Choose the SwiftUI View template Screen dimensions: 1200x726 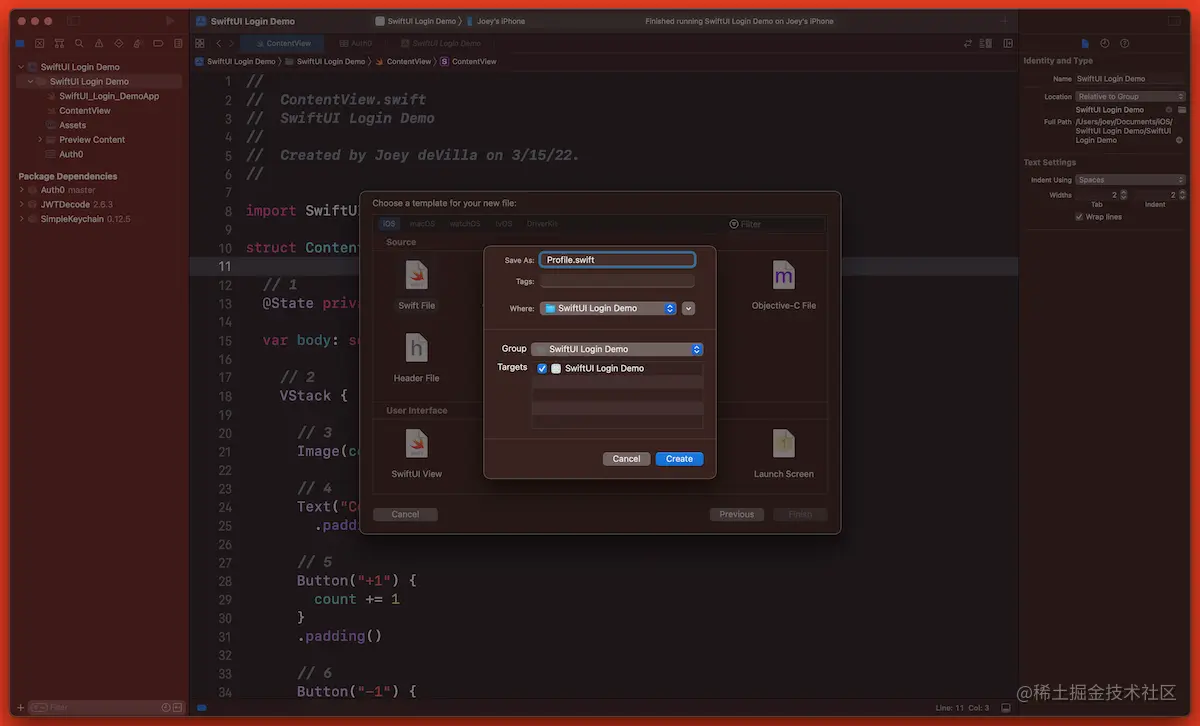pyautogui.click(x=416, y=445)
